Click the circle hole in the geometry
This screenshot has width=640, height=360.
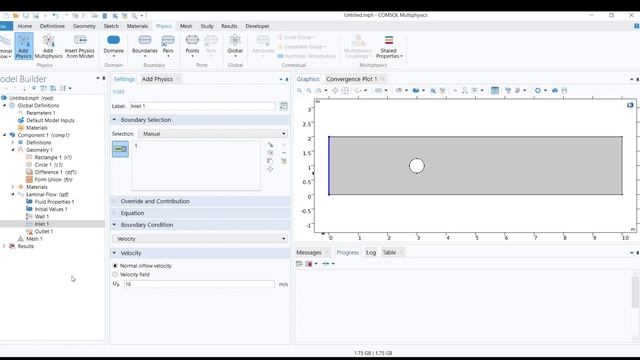(417, 166)
